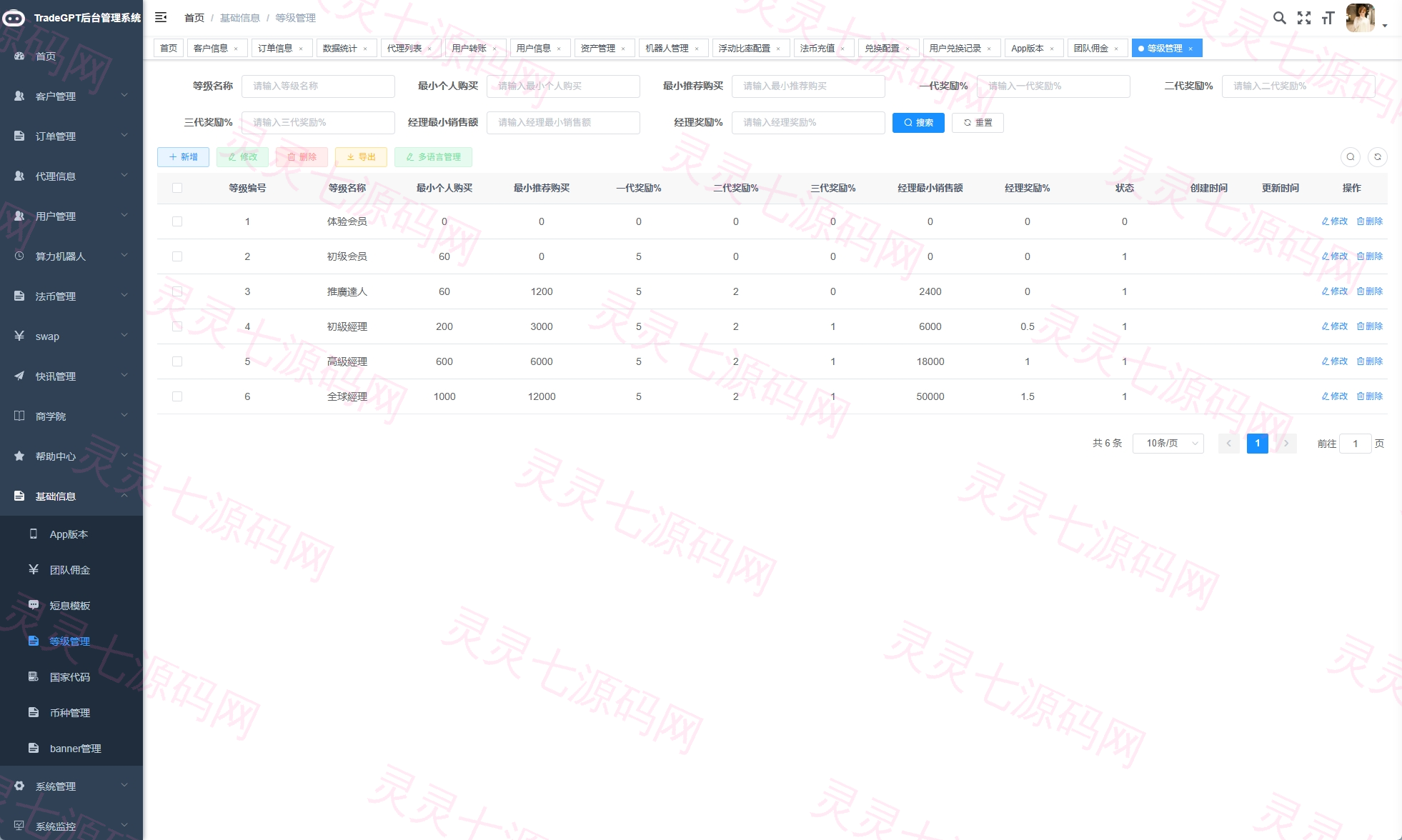Open font size setting icon
This screenshot has width=1402, height=840.
tap(1328, 18)
